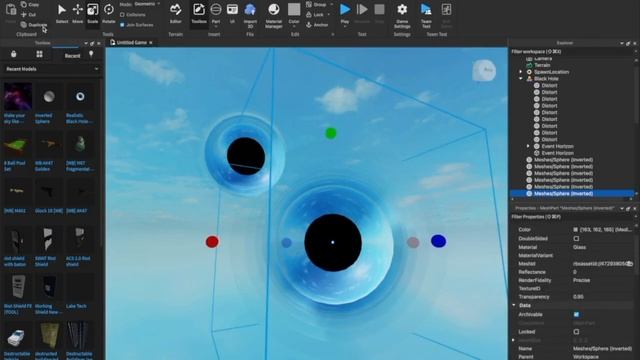Click the Material value Glass
The width and height of the screenshot is (640, 360).
pyautogui.click(x=580, y=247)
